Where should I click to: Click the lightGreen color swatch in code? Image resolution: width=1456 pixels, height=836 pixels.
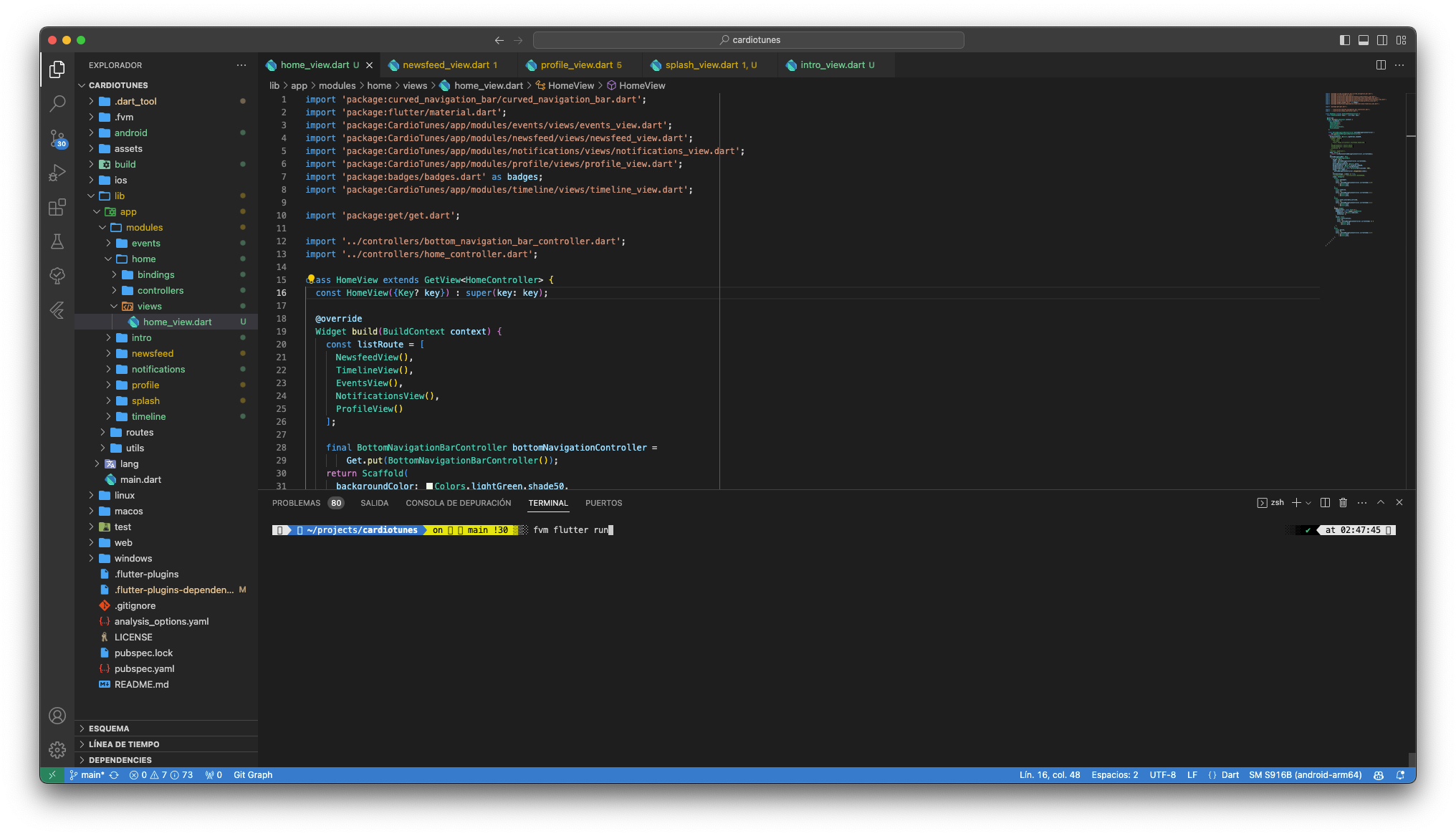[x=429, y=486]
